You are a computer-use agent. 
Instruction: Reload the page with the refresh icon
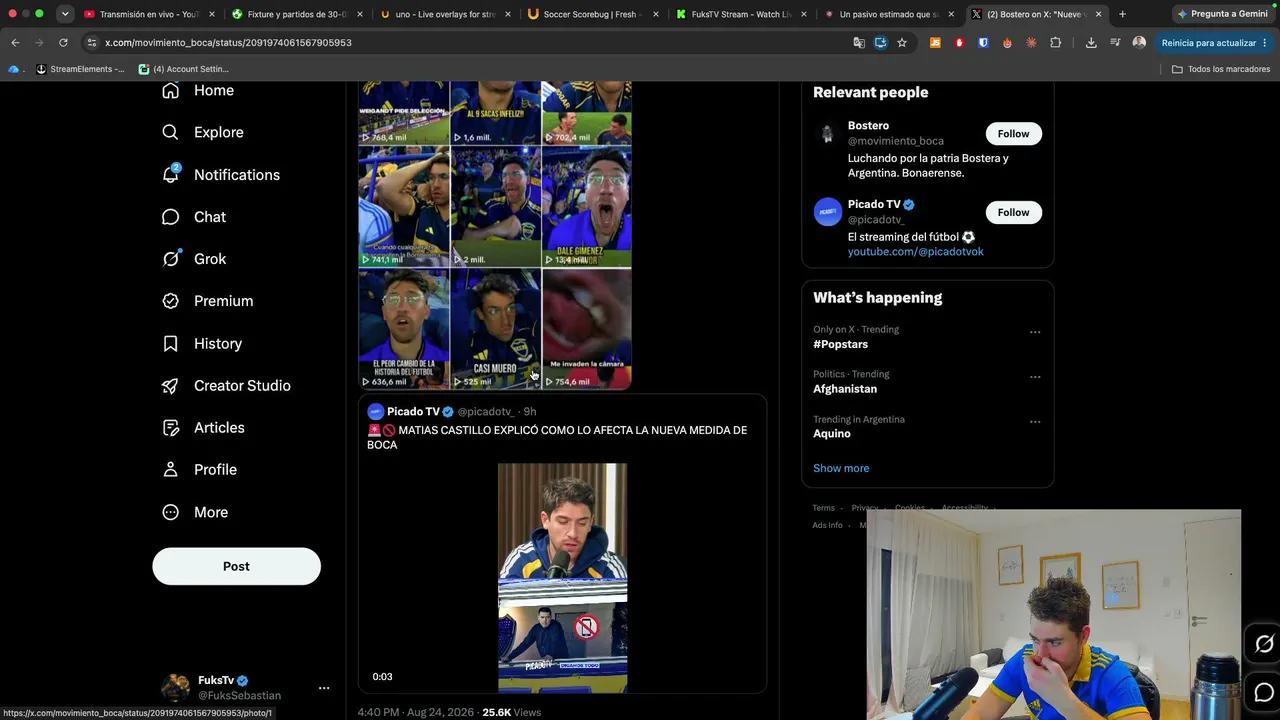(x=63, y=43)
